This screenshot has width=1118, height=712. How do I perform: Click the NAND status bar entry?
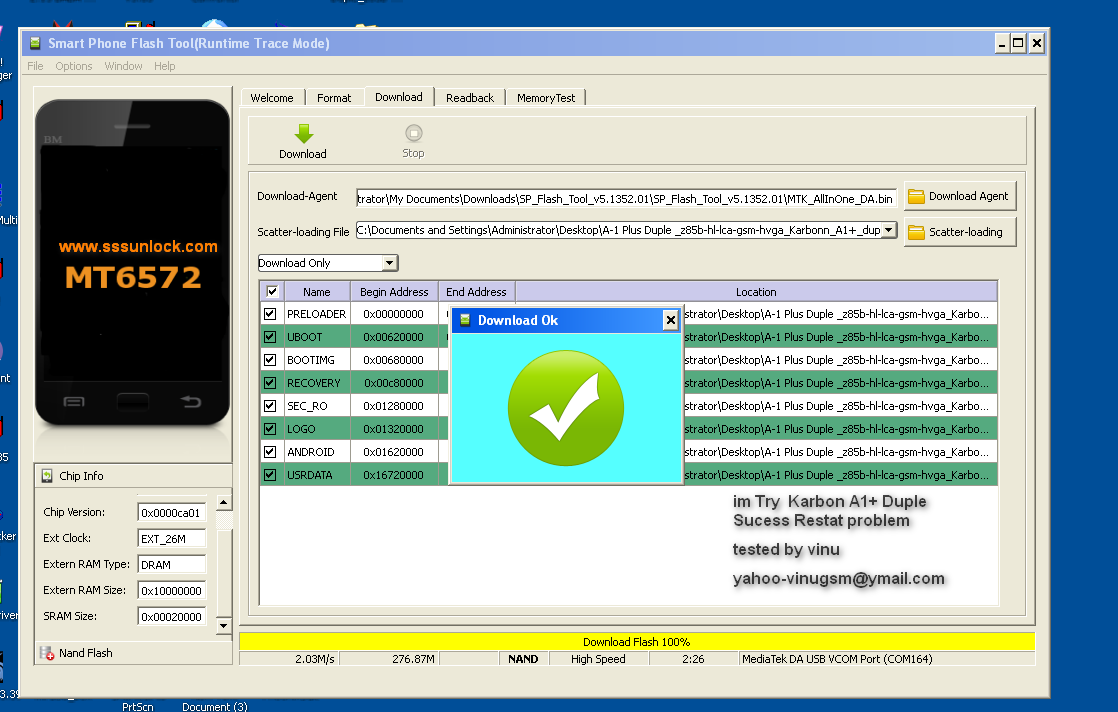(523, 659)
